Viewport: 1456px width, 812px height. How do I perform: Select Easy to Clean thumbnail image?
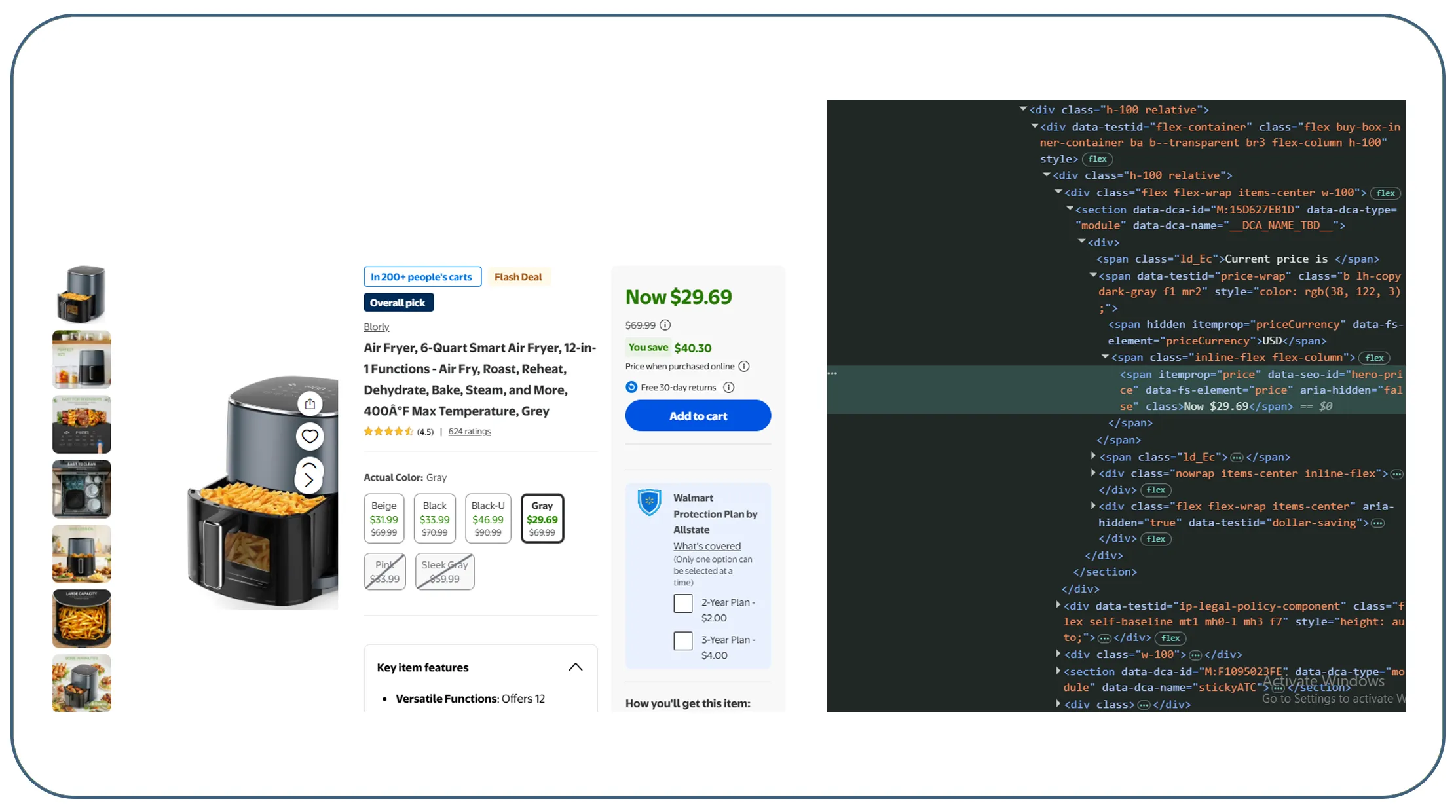(82, 489)
